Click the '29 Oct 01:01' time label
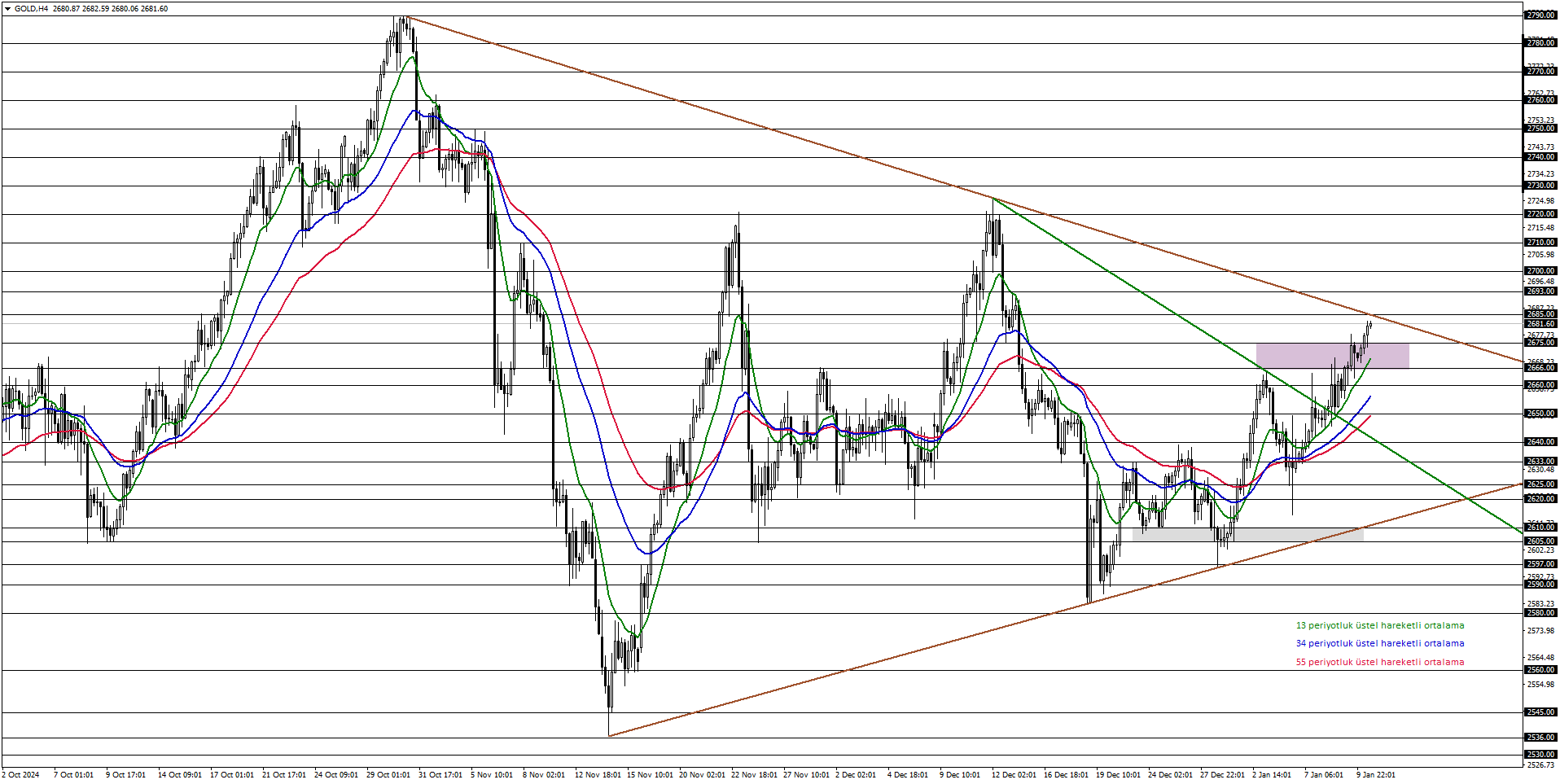The image size is (1560, 784). pyautogui.click(x=388, y=775)
